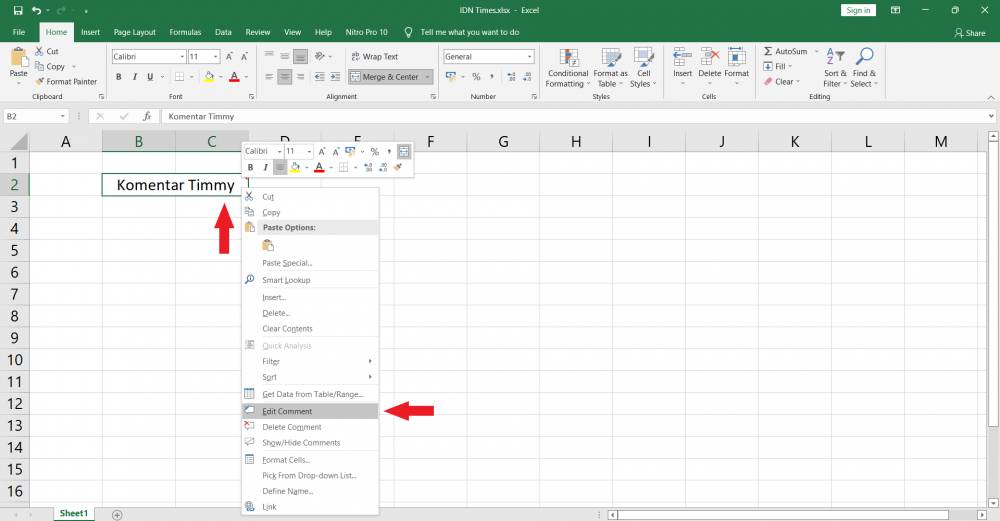Open the ribbon font size dropdown
The image size is (1000, 521).
coord(216,57)
